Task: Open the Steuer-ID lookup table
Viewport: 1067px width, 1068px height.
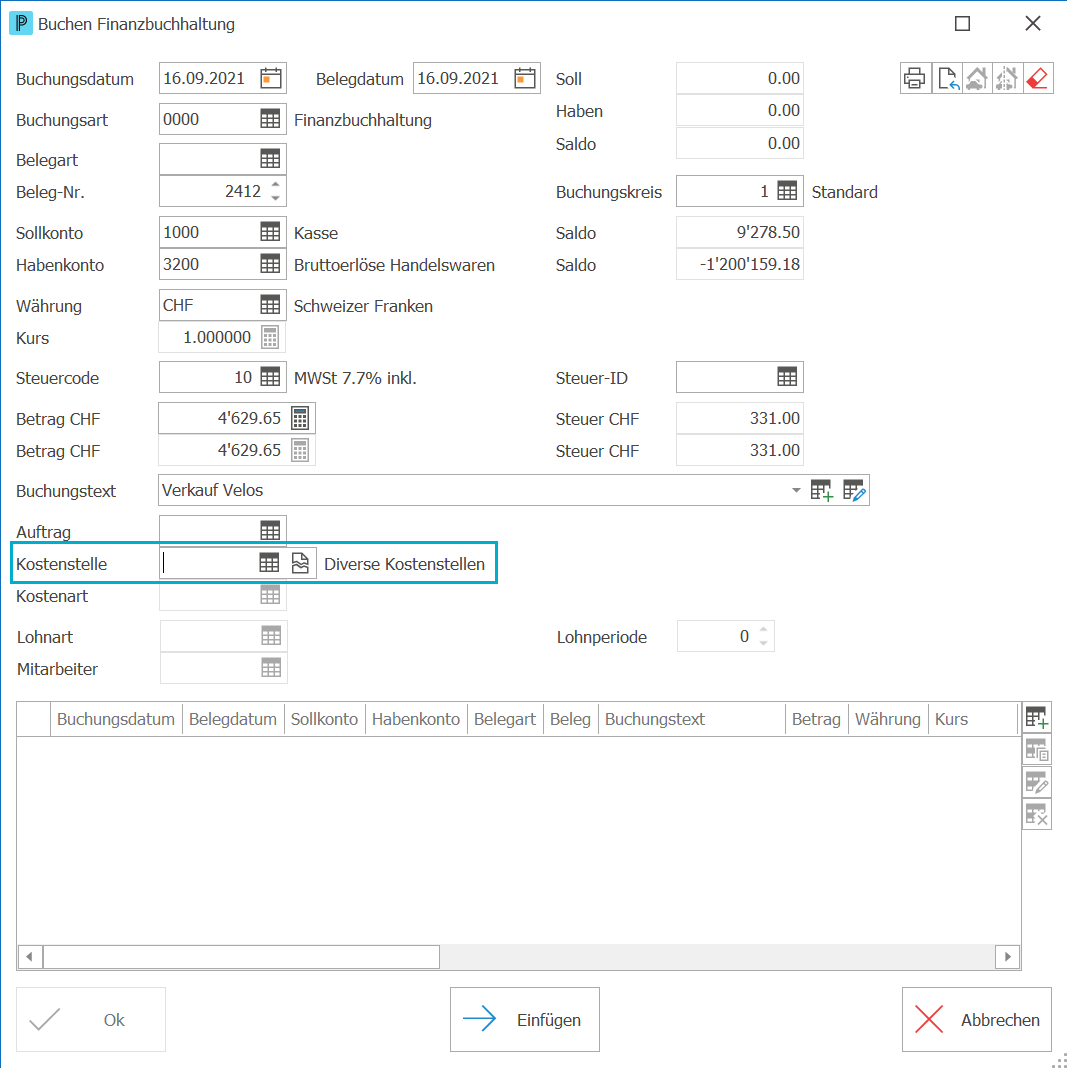Action: (x=787, y=377)
